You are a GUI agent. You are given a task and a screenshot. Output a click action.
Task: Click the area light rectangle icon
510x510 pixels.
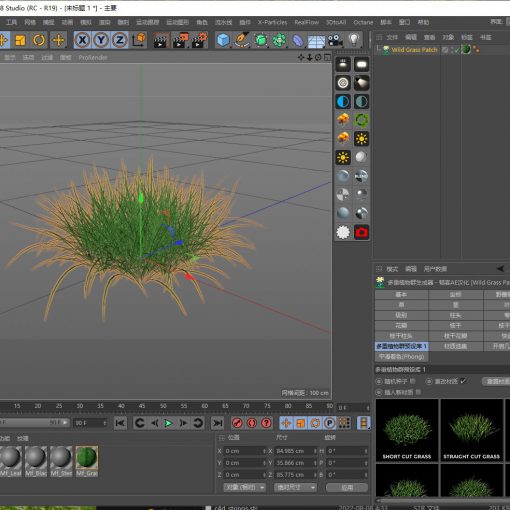(x=361, y=64)
